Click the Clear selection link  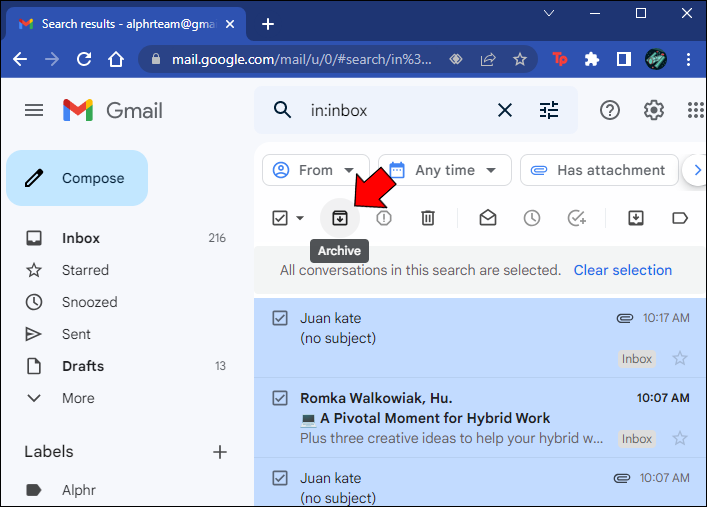[x=623, y=270]
